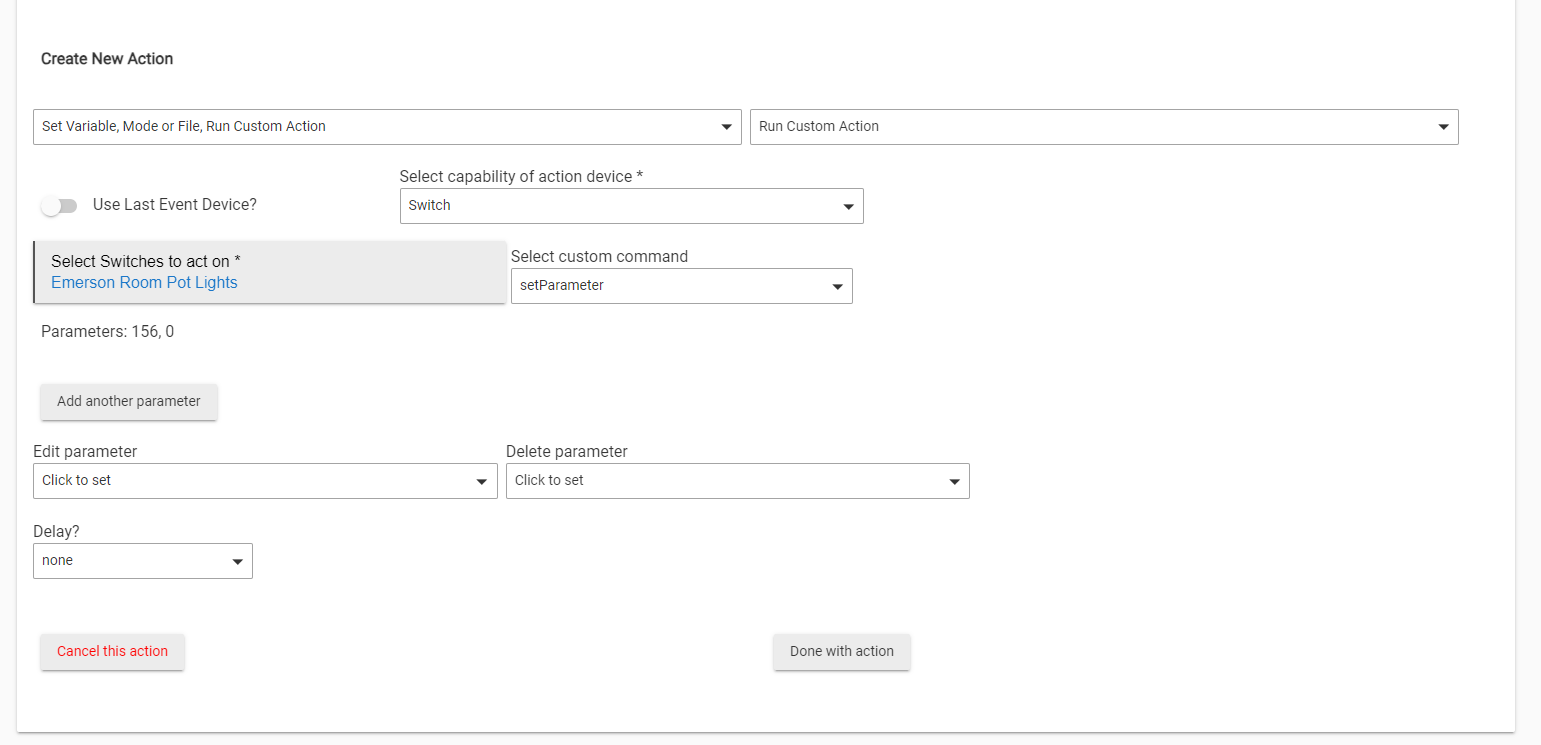Screen dimensions: 1541x745
Task: Open the 'Delay?' dropdown showing 'none'
Action: [x=143, y=561]
